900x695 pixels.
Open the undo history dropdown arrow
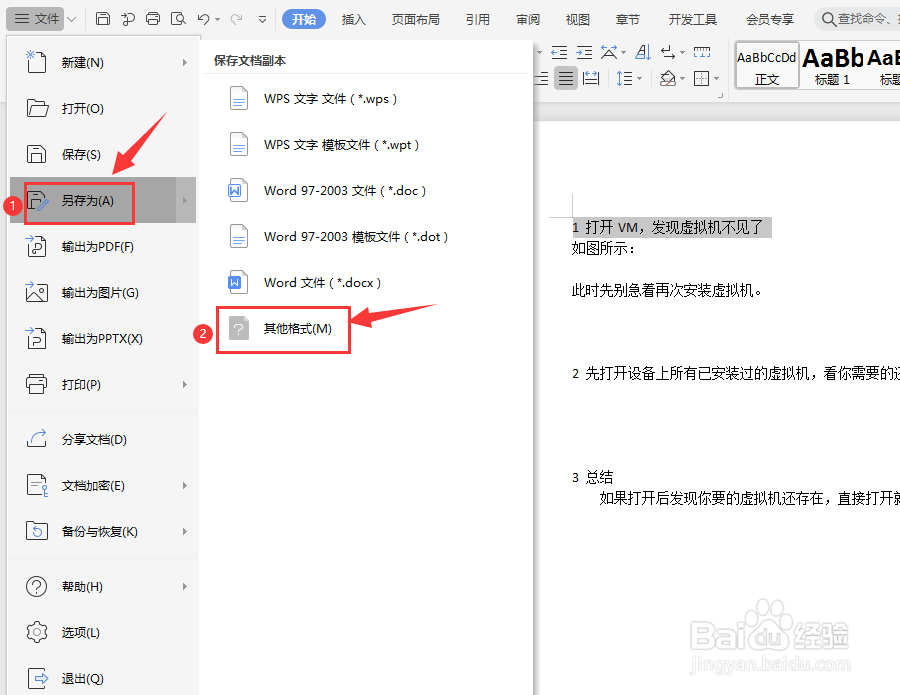click(218, 20)
